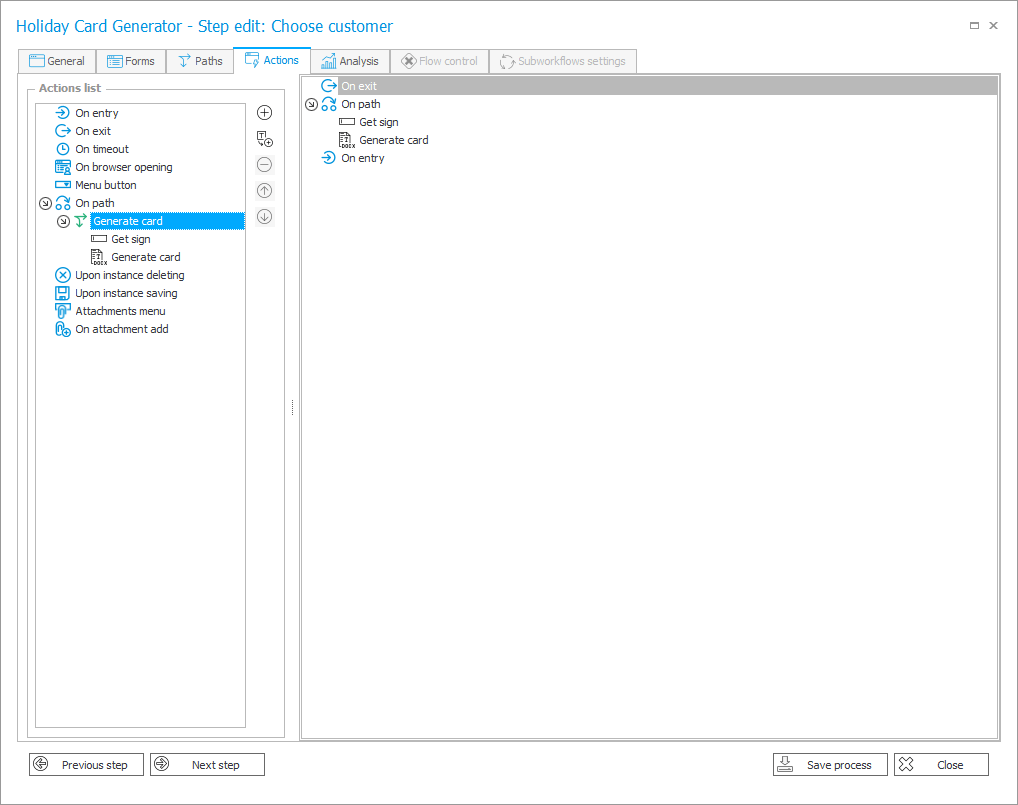Select highlighted Generate card path
This screenshot has height=805, width=1018.
click(x=168, y=221)
